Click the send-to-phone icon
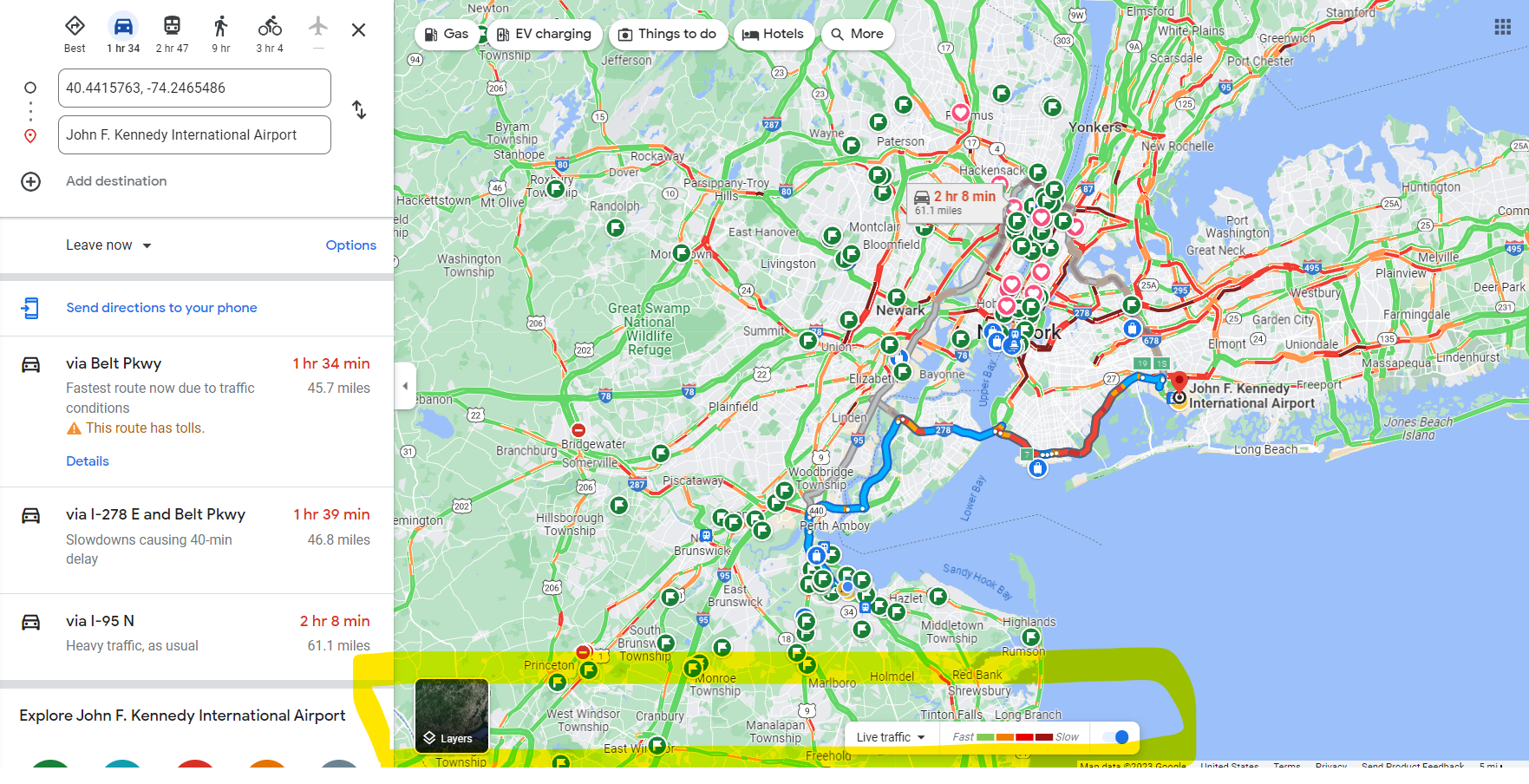Image resolution: width=1529 pixels, height=784 pixels. (x=30, y=308)
